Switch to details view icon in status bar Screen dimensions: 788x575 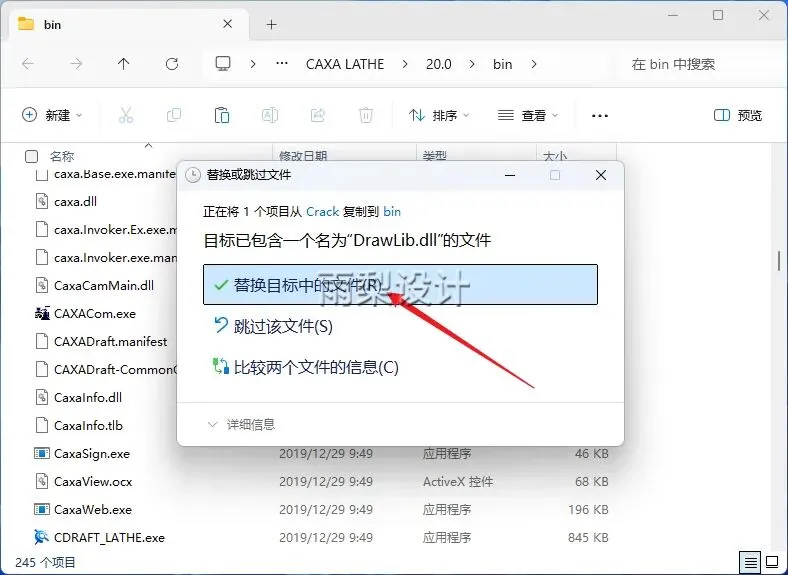(750, 562)
